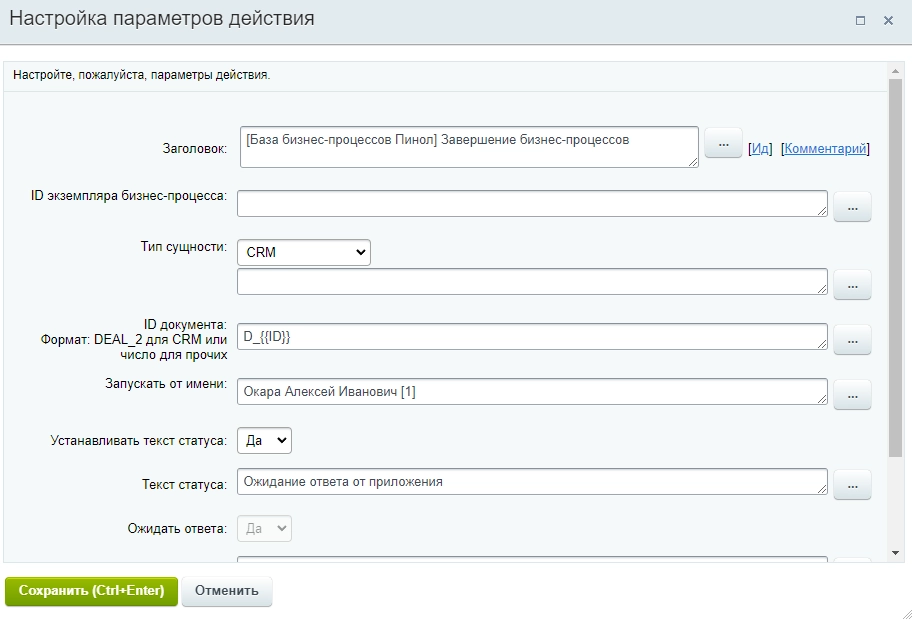The height and width of the screenshot is (619, 912).
Task: Click into the Заголовок text area
Action: coord(468,146)
